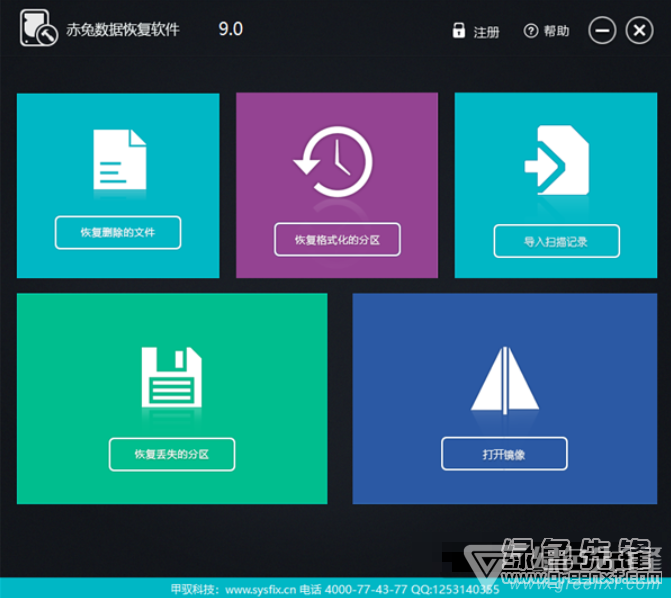Select the 导入扫描记录 button

pyautogui.click(x=556, y=241)
